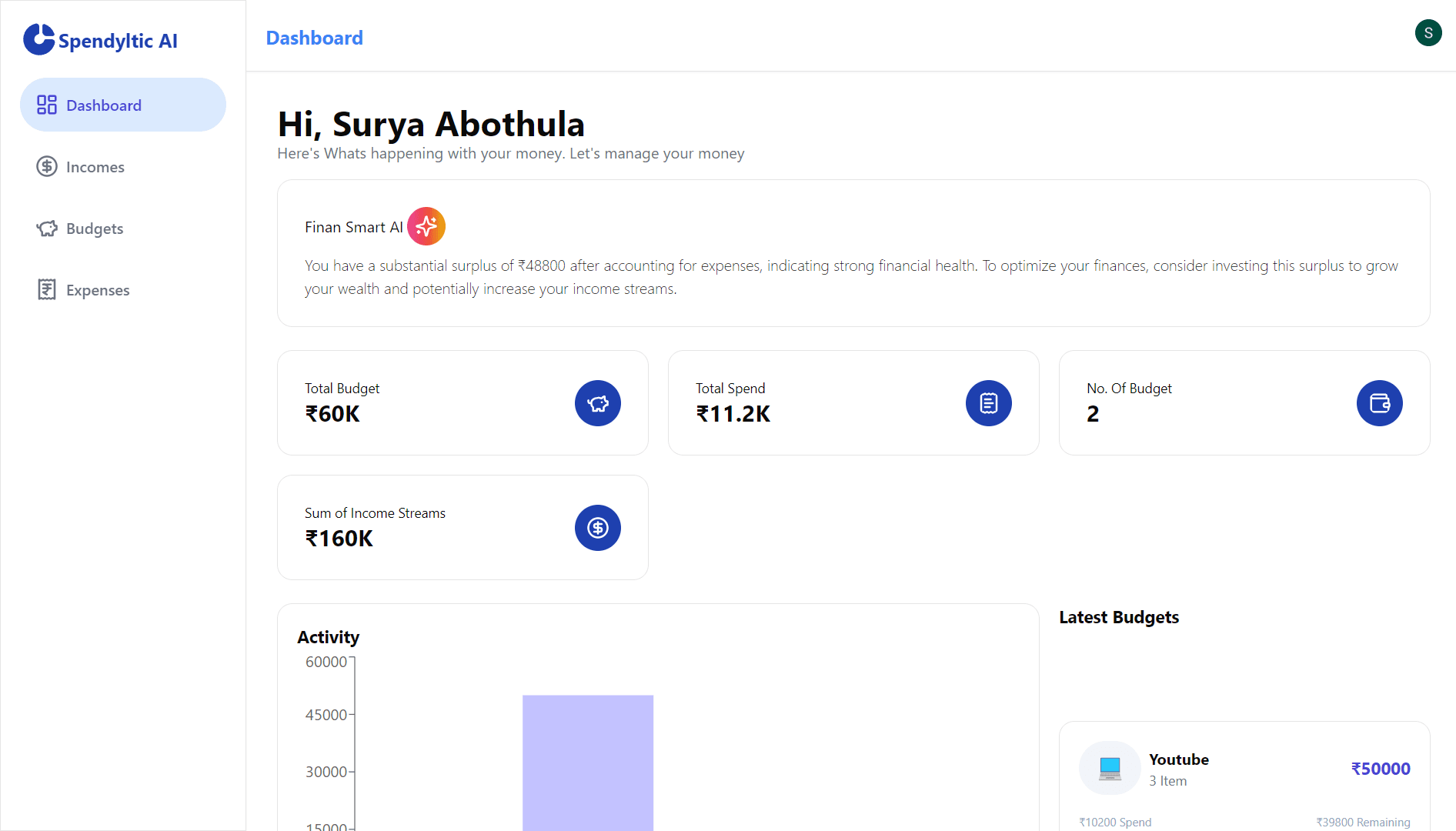Click the Finan Smart AI sparkle icon
The width and height of the screenshot is (1456, 831).
click(426, 226)
